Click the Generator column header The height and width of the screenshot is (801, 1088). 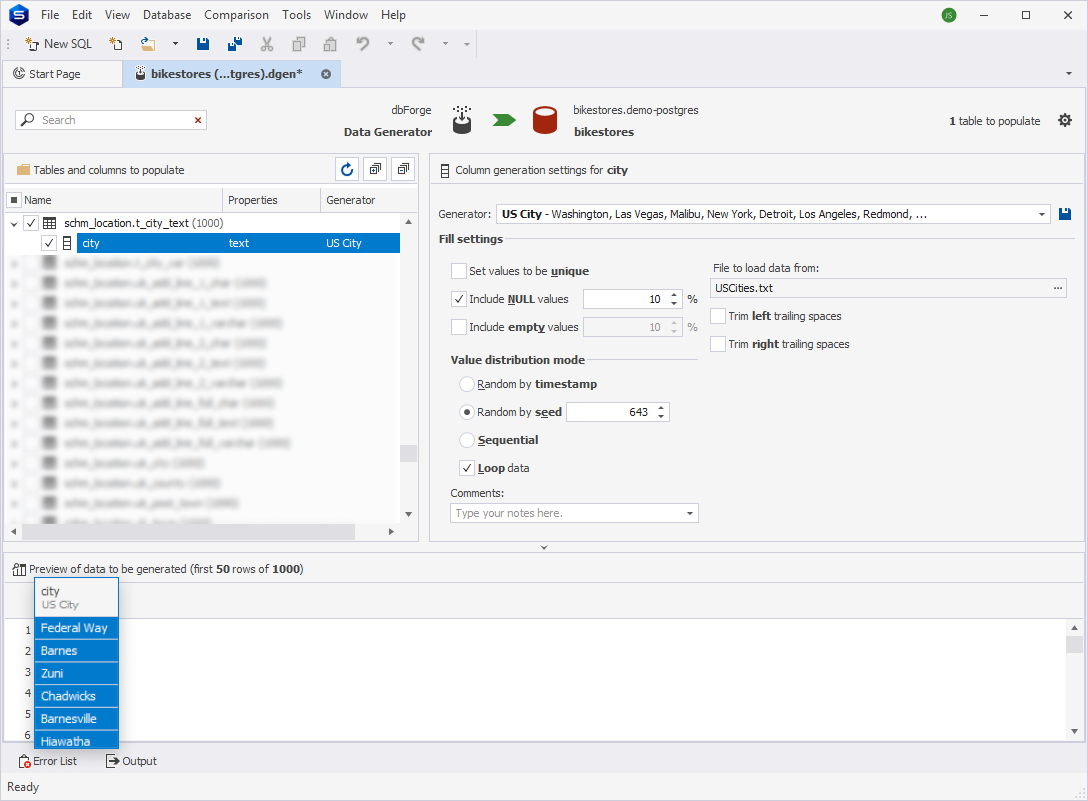368,200
